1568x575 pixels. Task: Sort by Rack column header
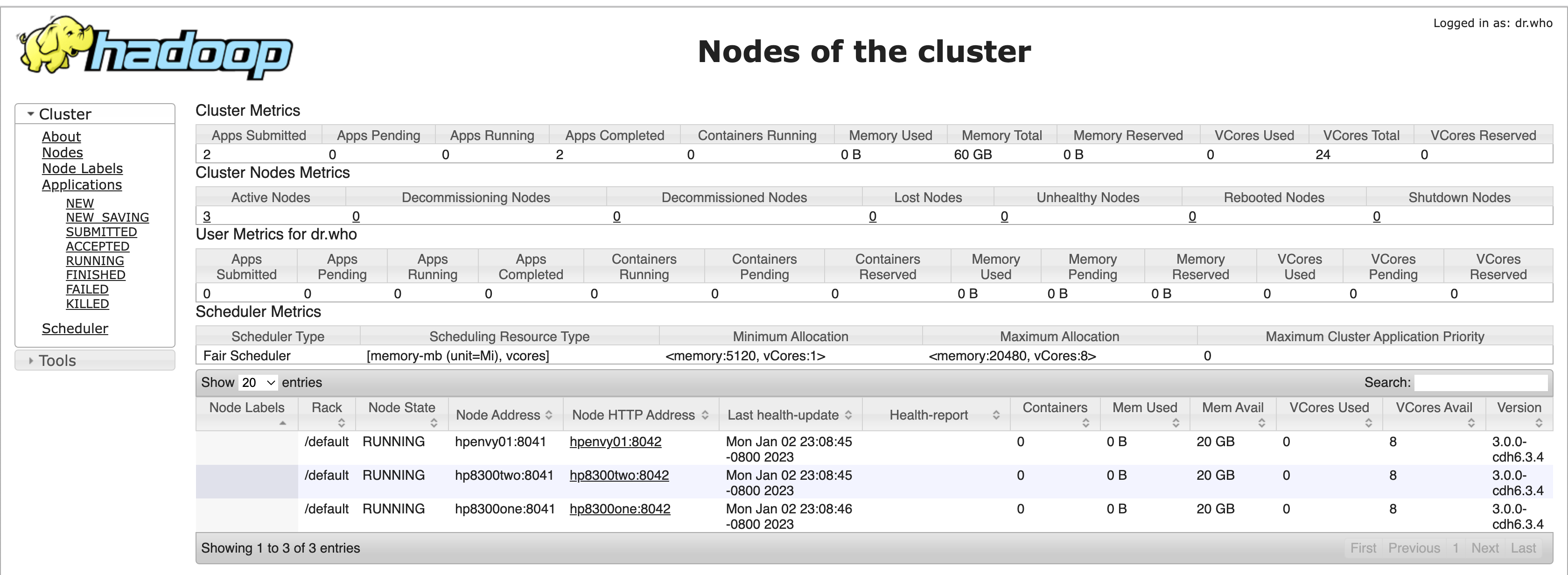click(x=326, y=414)
